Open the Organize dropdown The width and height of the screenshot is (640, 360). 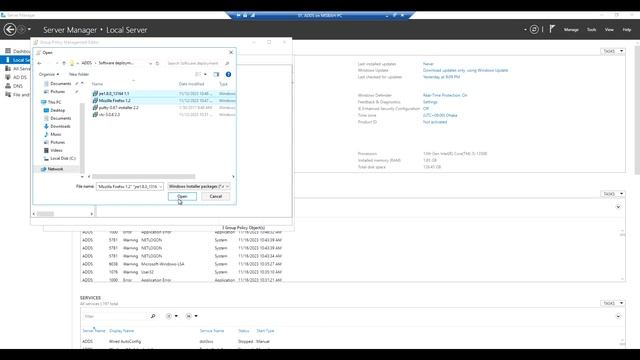(49, 74)
